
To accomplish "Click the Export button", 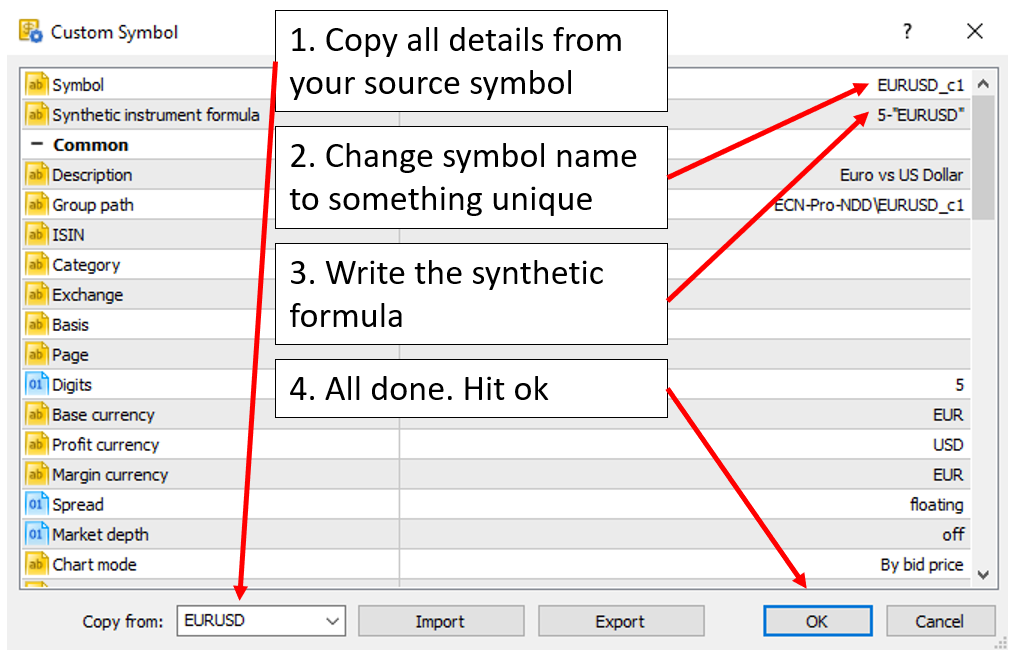I will coord(621,621).
